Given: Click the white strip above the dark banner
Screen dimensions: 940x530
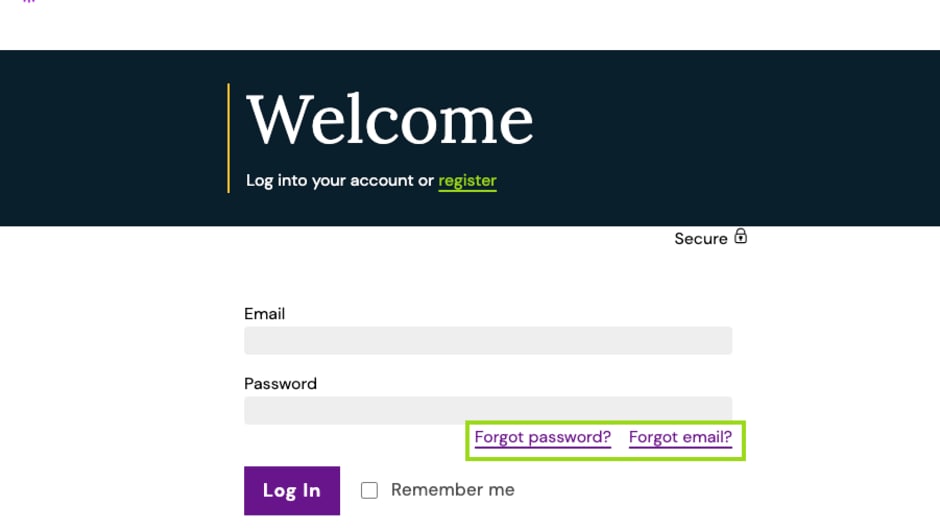Looking at the screenshot, I should [x=470, y=25].
